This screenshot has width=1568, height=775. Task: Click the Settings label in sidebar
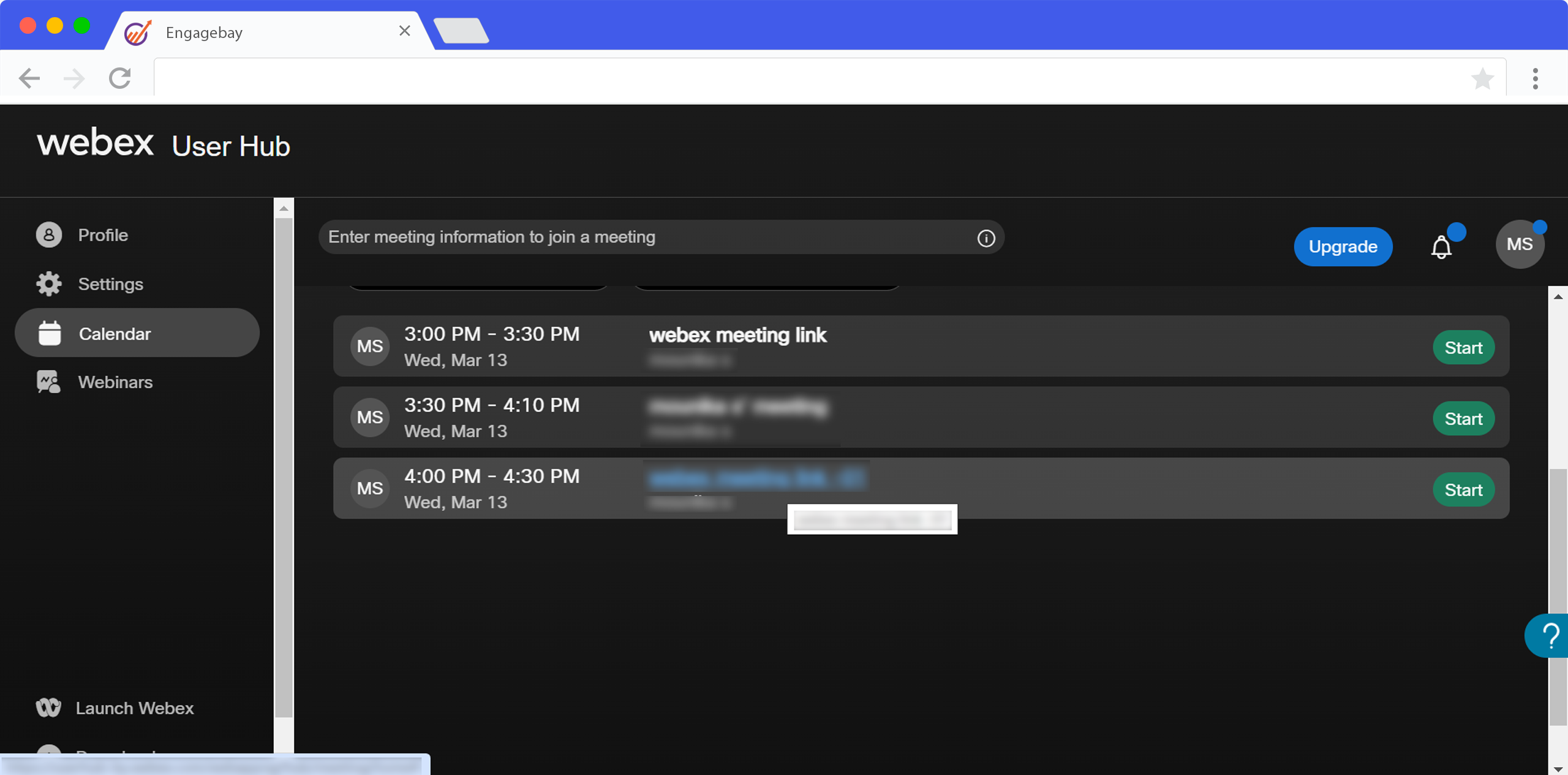click(110, 284)
